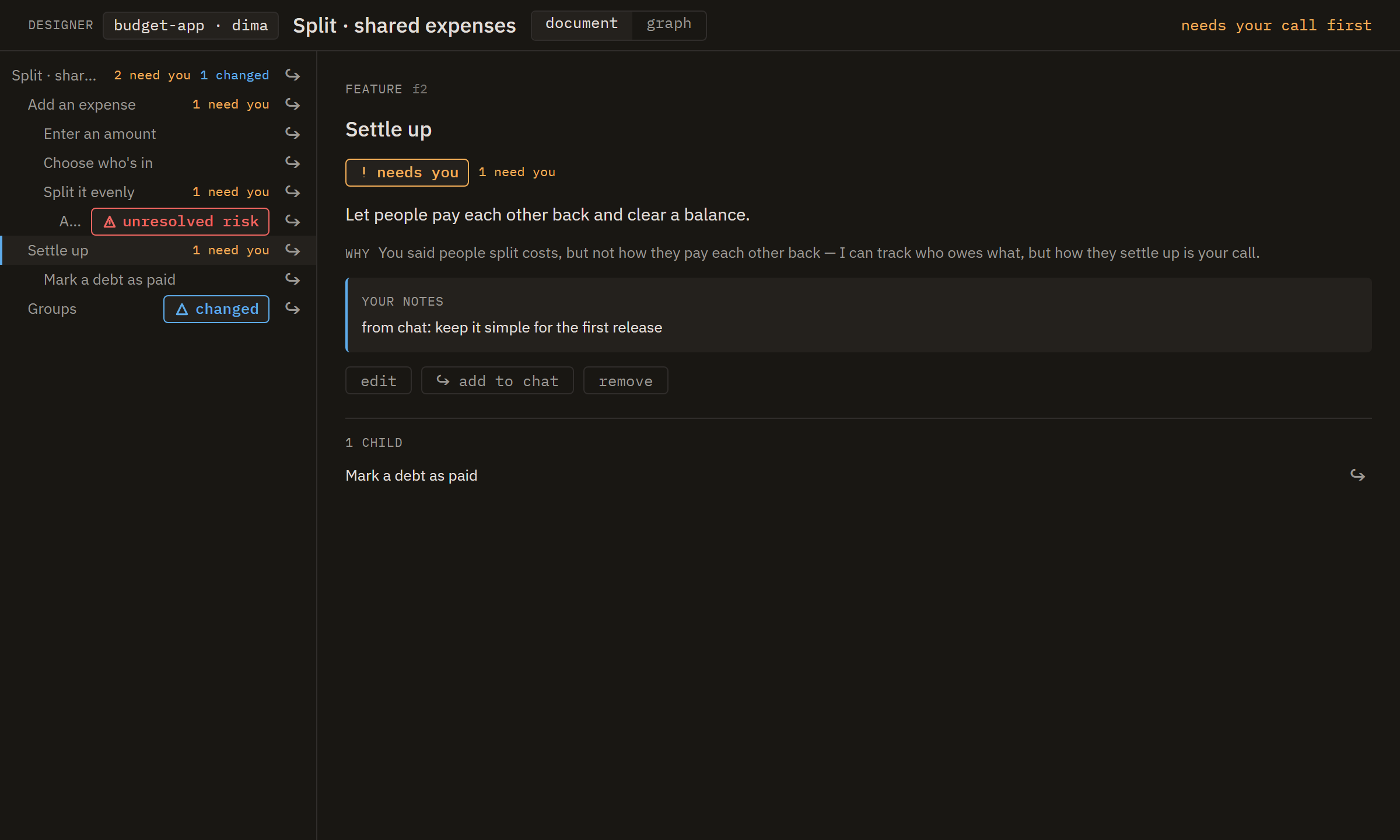The height and width of the screenshot is (840, 1400).
Task: Select Settle up in the sidebar
Action: coord(58,250)
